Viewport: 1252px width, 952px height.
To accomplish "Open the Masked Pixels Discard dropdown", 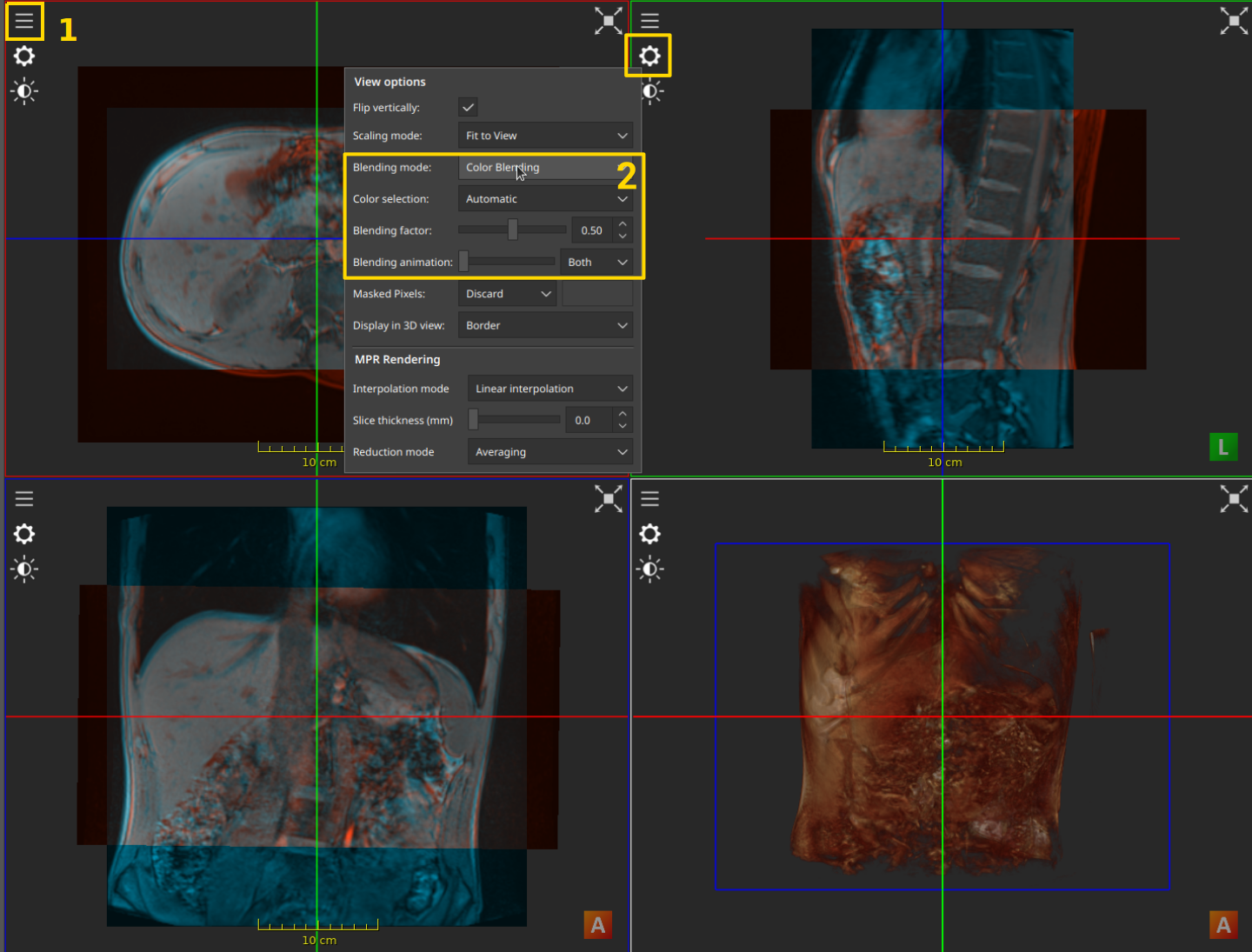I will point(507,294).
